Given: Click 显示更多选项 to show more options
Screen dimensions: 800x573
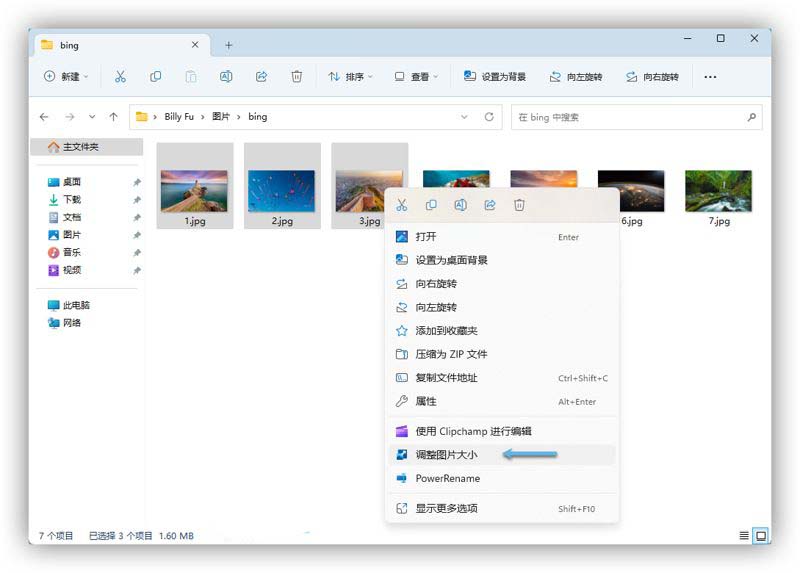Looking at the screenshot, I should 446,508.
